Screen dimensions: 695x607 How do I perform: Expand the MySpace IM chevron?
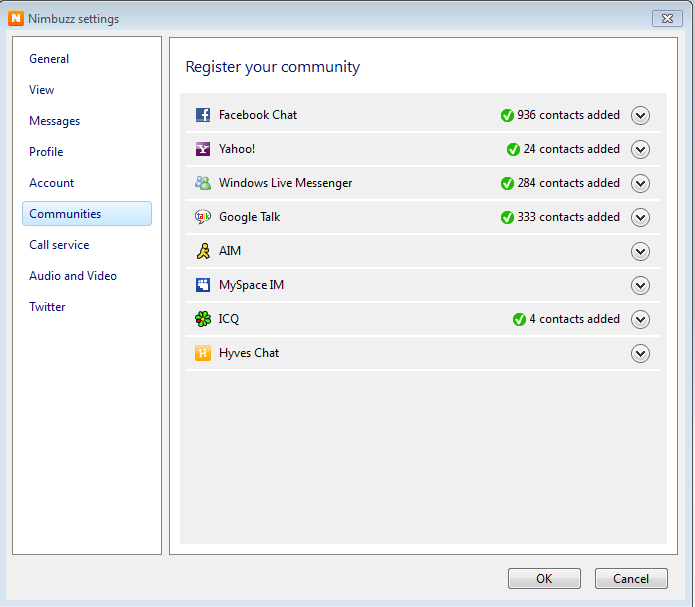click(640, 286)
